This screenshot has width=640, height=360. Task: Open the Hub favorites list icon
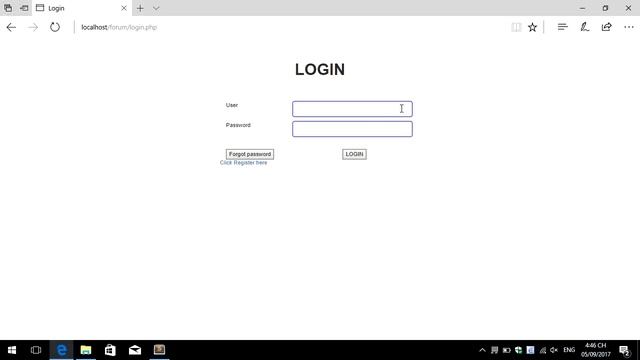[562, 27]
